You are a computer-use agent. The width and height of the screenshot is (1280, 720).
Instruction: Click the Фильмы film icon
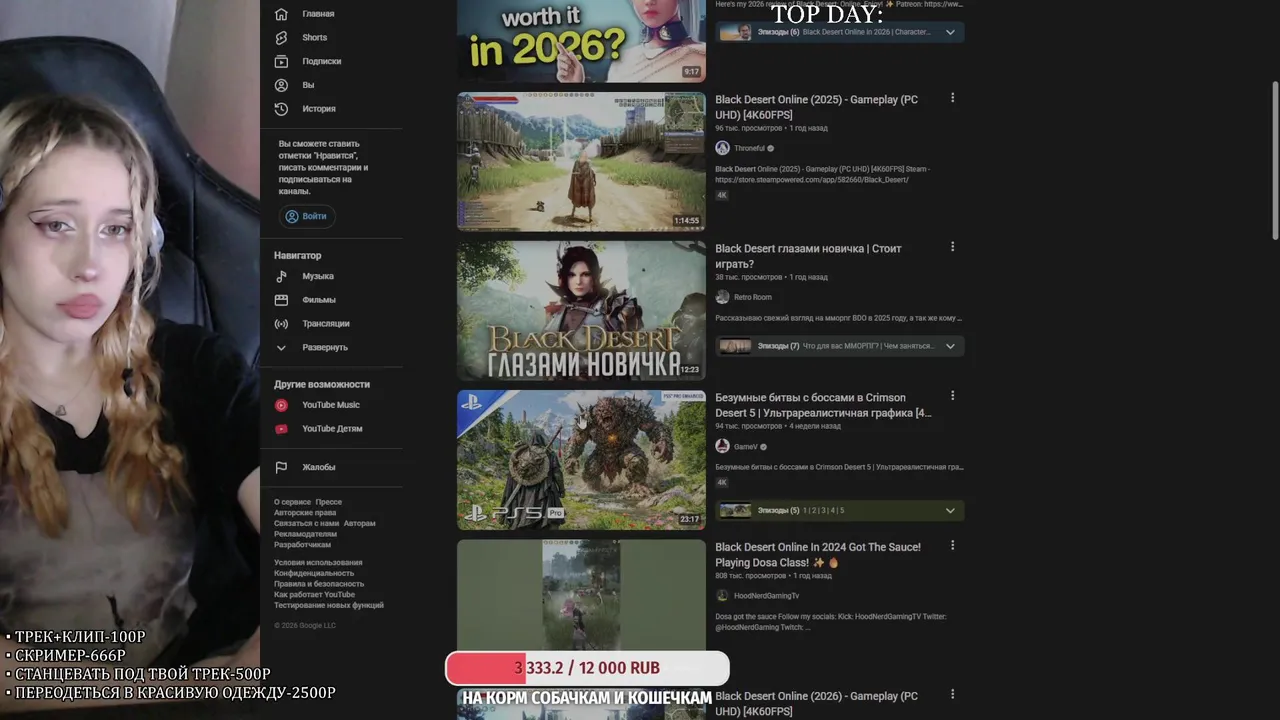pyautogui.click(x=281, y=300)
